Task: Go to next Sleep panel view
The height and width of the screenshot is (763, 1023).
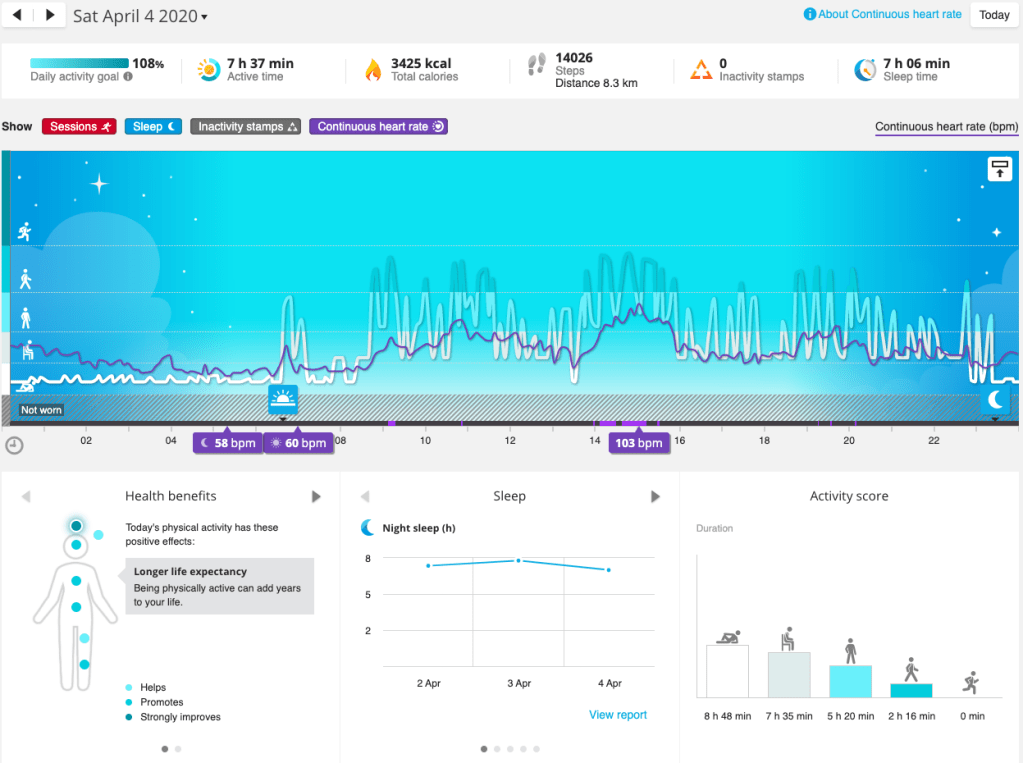Action: click(655, 496)
